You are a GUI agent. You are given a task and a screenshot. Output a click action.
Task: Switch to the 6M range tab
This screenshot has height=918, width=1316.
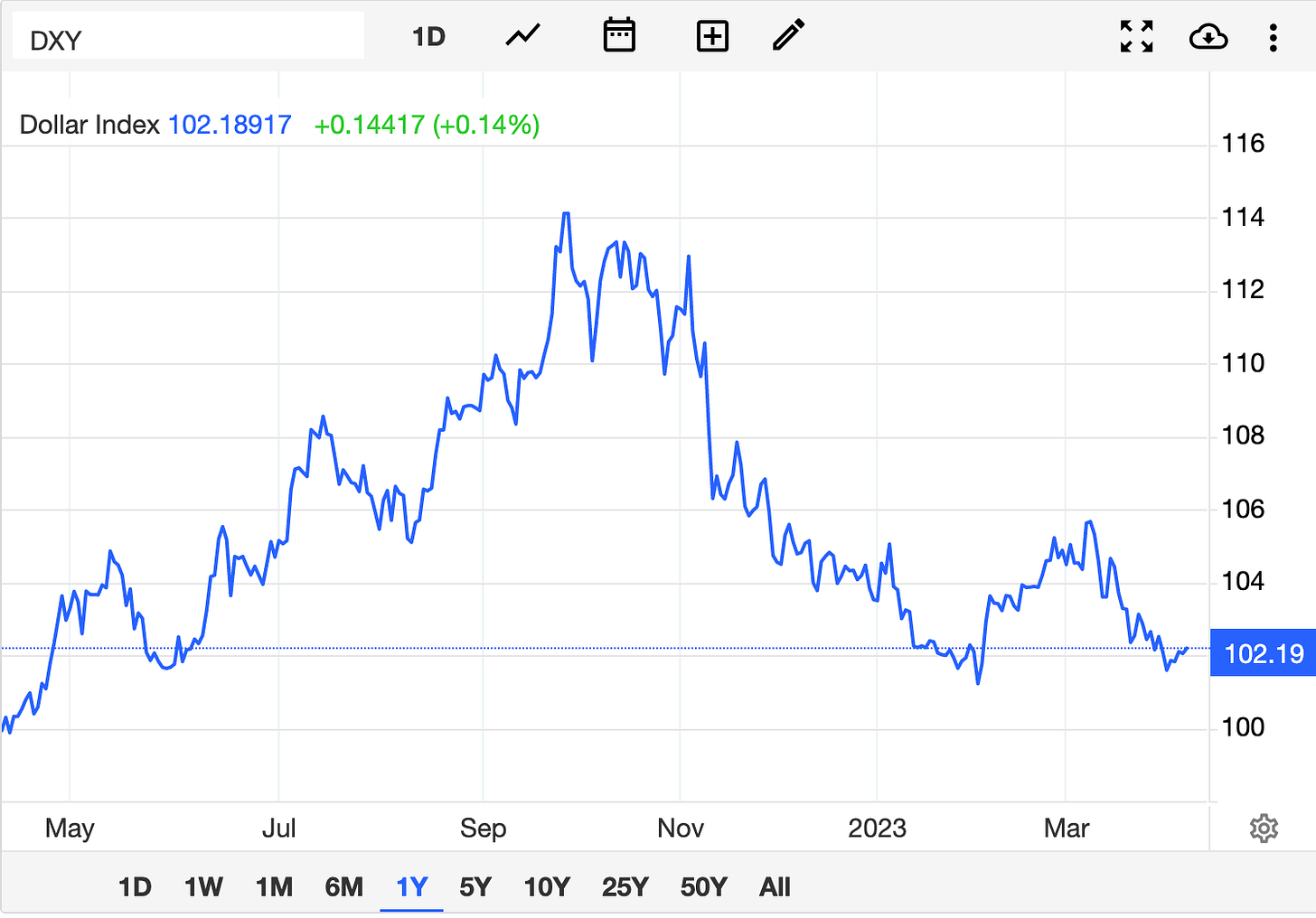point(343,887)
